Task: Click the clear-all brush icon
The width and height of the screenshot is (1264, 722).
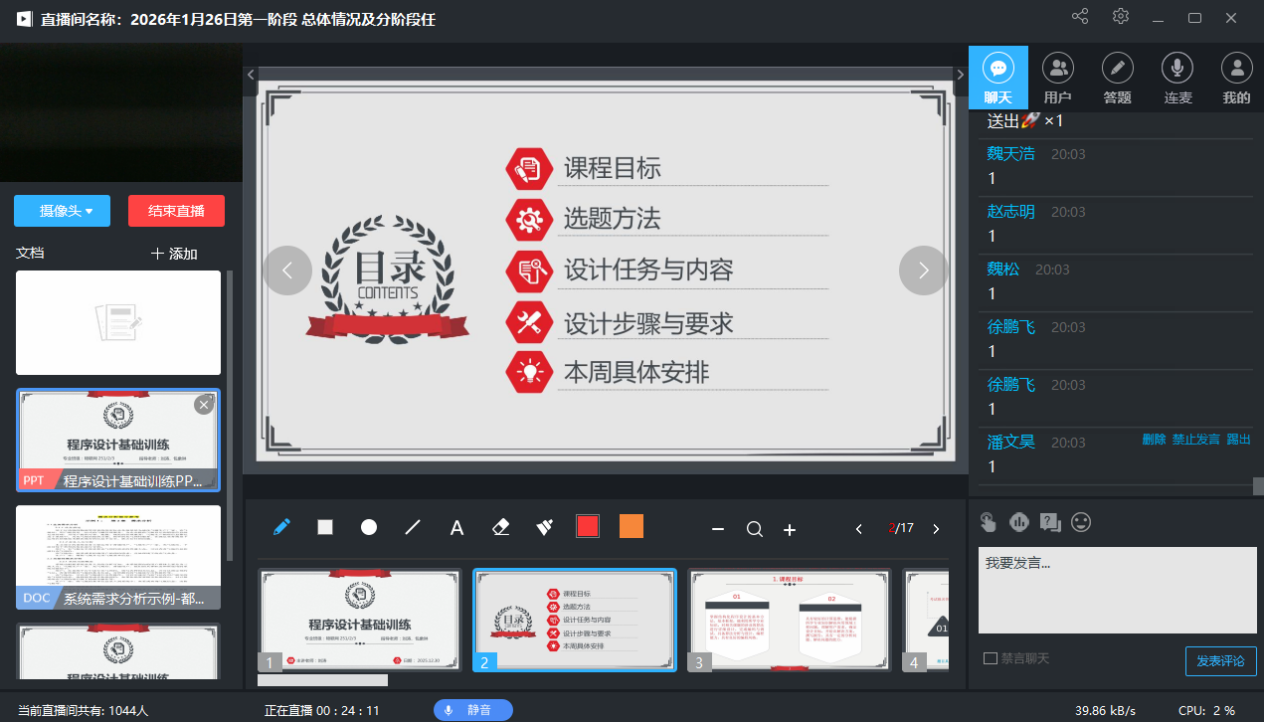Action: click(x=544, y=527)
